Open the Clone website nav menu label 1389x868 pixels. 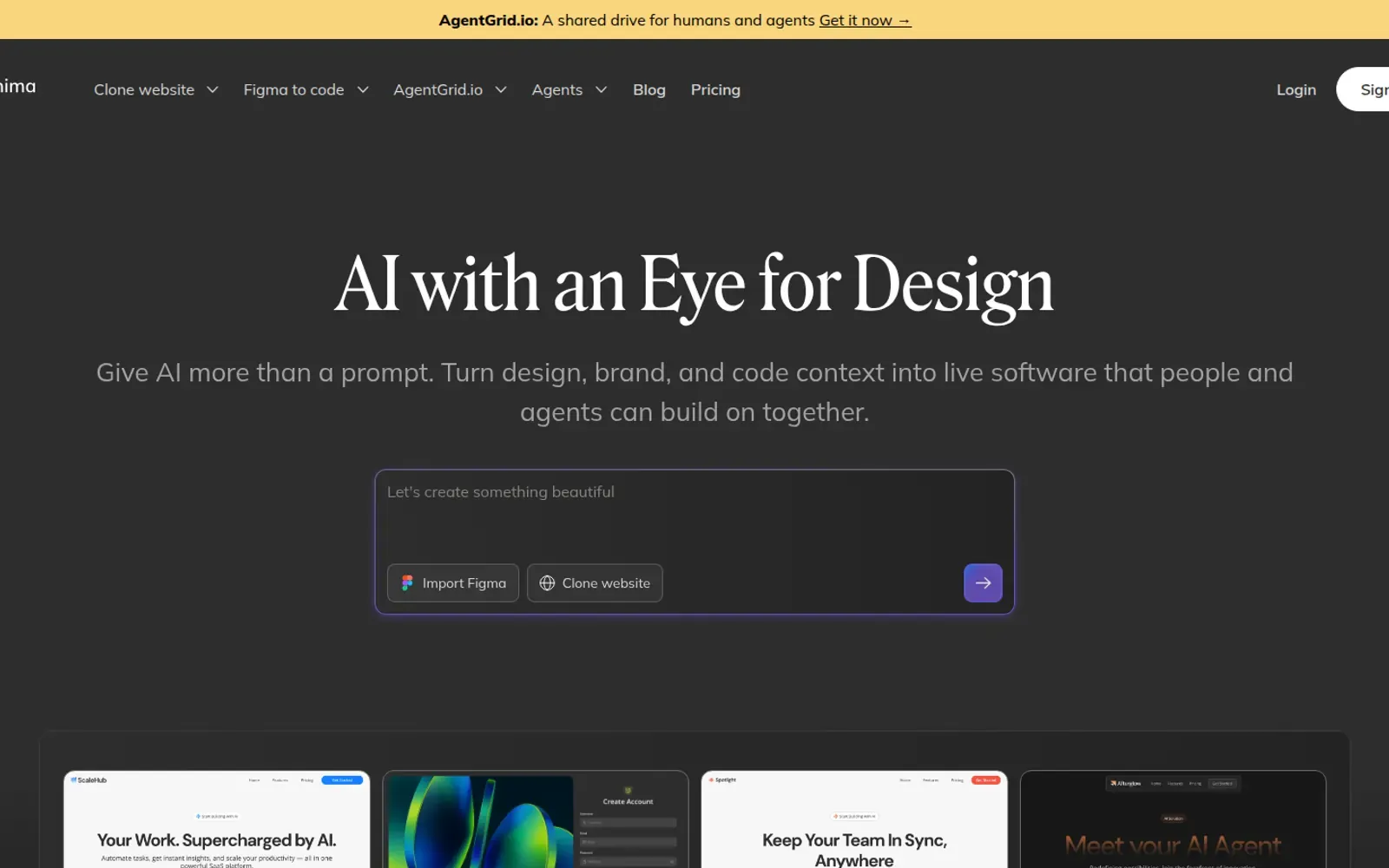point(144,89)
